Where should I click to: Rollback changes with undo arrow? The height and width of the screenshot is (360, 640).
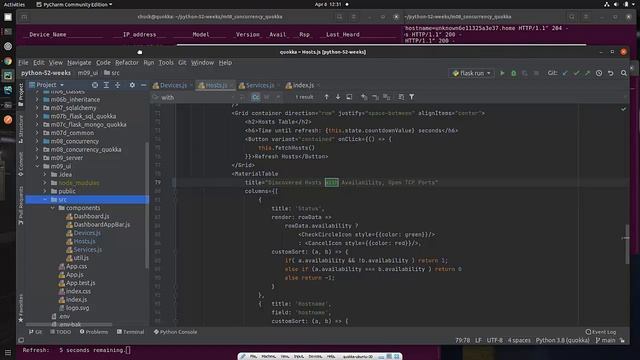(x=611, y=73)
